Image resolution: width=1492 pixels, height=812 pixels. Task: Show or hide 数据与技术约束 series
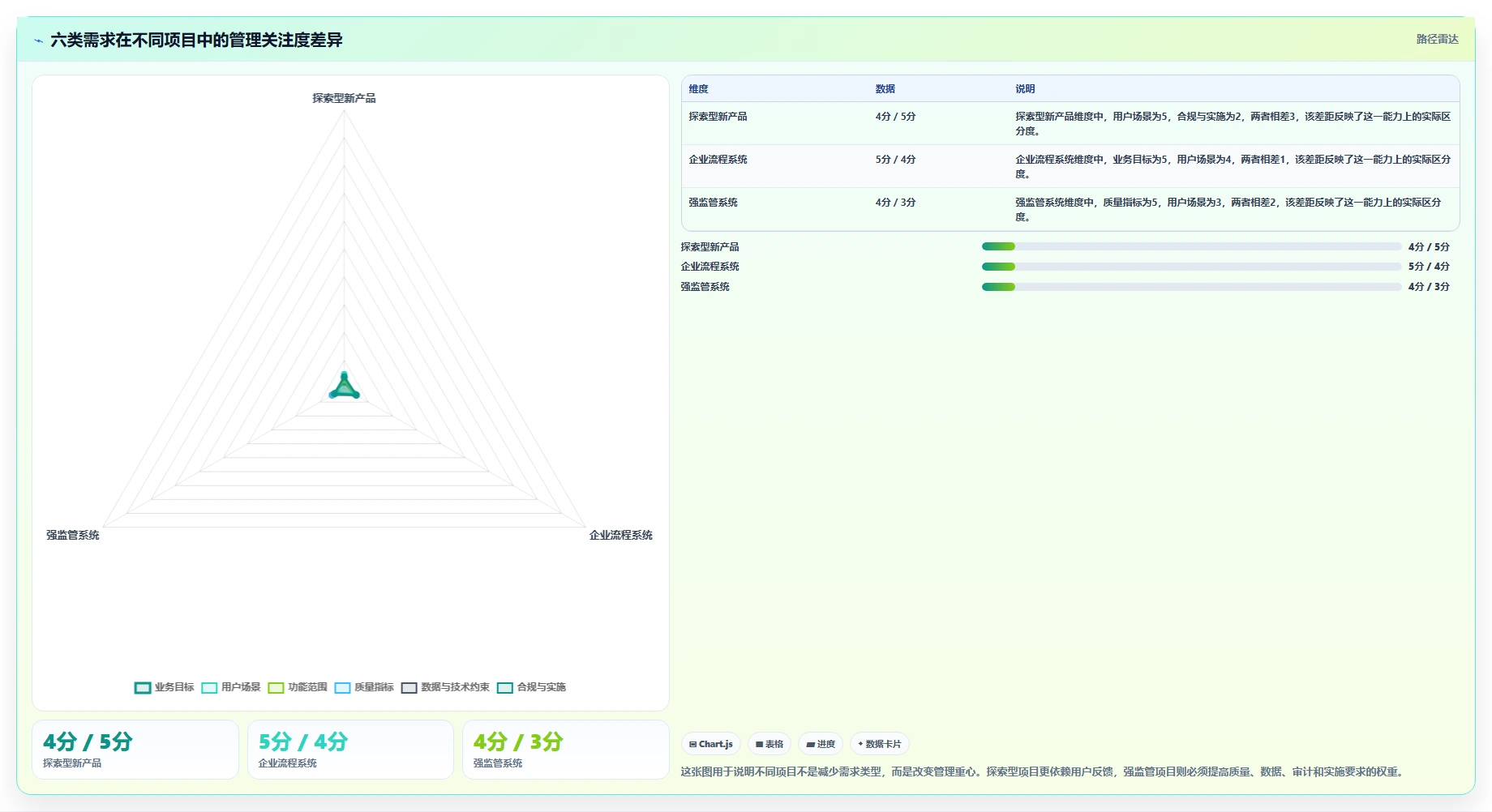pyautogui.click(x=445, y=687)
